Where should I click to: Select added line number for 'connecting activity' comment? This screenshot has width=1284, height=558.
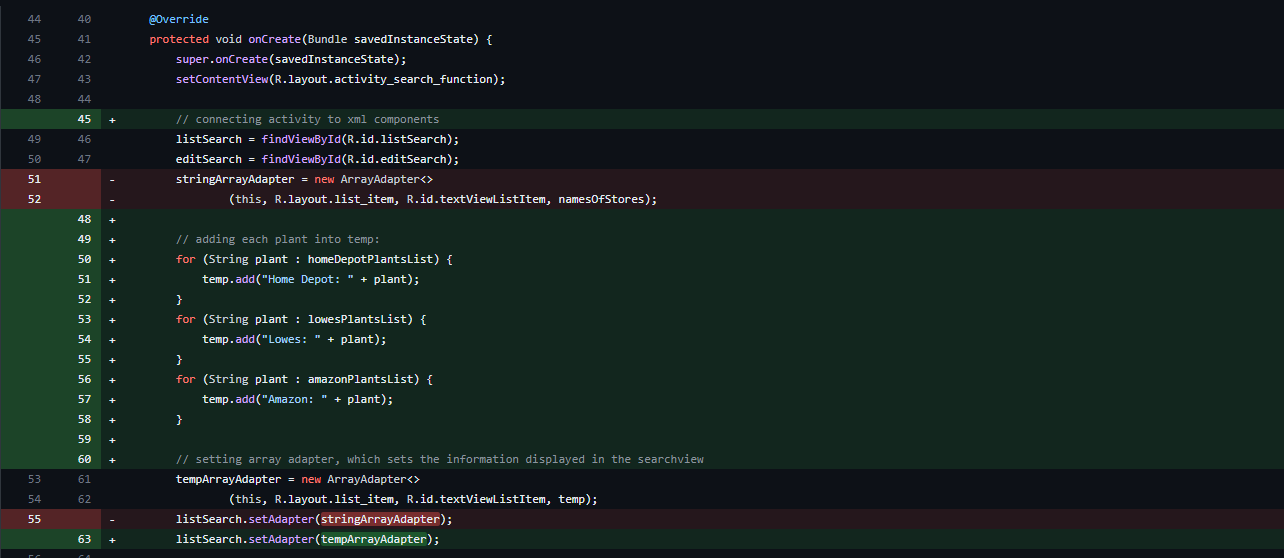(84, 119)
